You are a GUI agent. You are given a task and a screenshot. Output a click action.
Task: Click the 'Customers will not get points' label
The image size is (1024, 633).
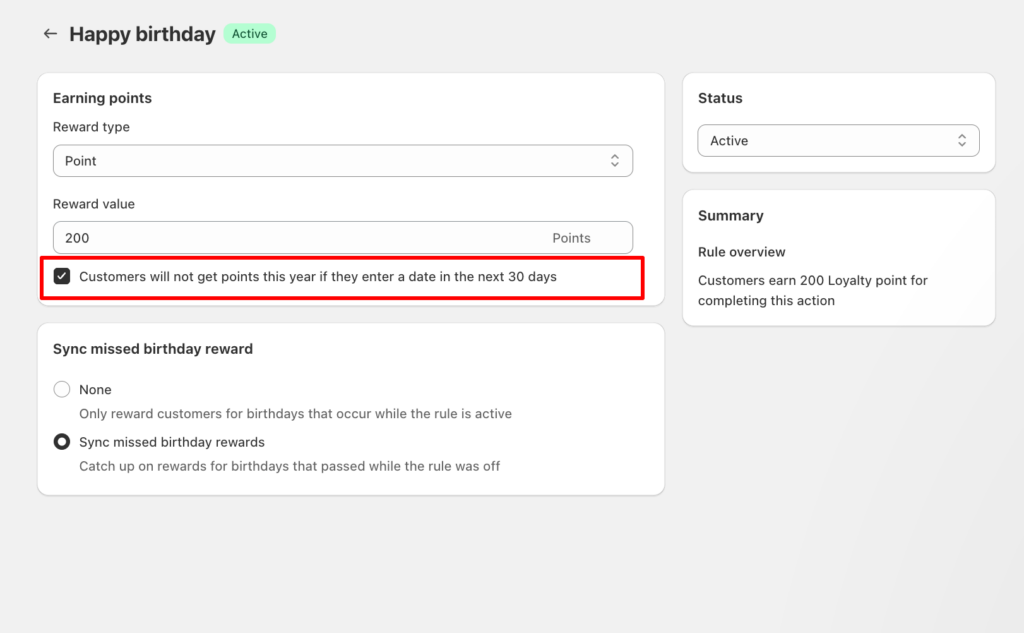(317, 276)
